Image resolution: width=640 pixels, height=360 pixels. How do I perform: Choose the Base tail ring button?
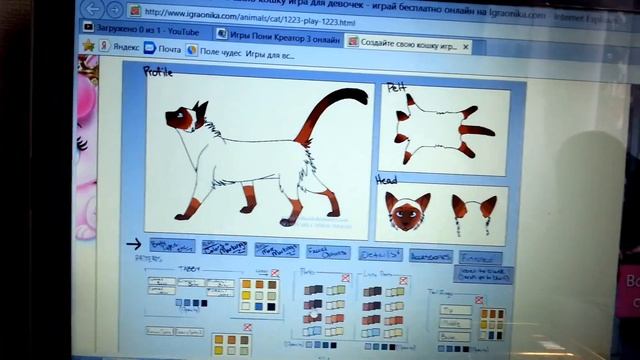[454, 337]
